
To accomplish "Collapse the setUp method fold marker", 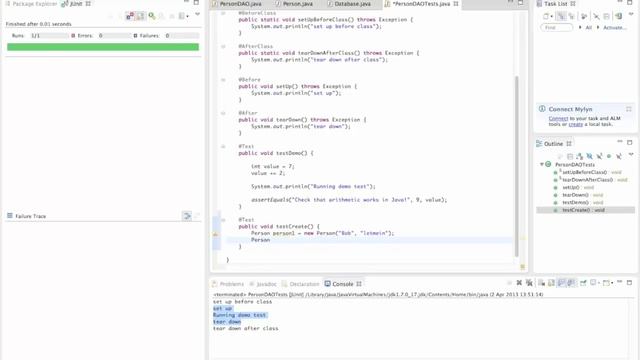I will (x=223, y=80).
